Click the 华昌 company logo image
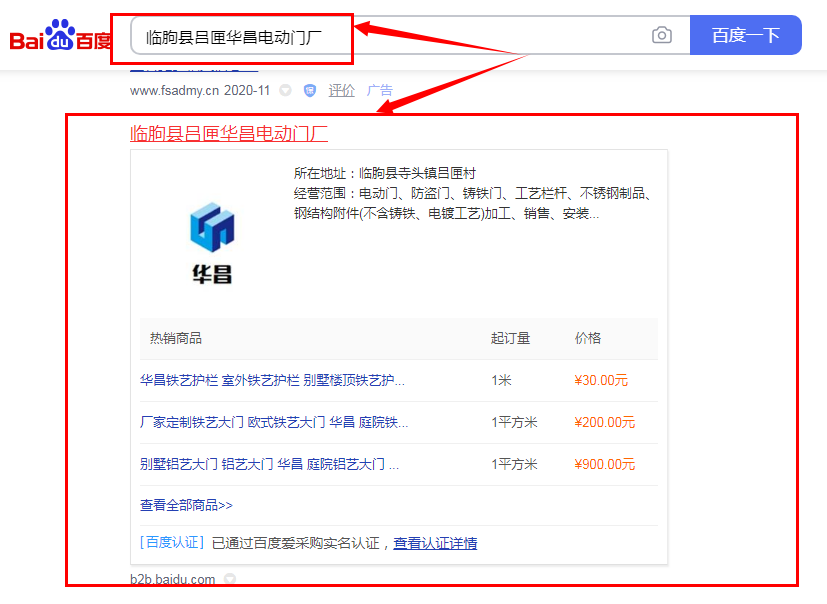The width and height of the screenshot is (827, 604). pos(212,241)
